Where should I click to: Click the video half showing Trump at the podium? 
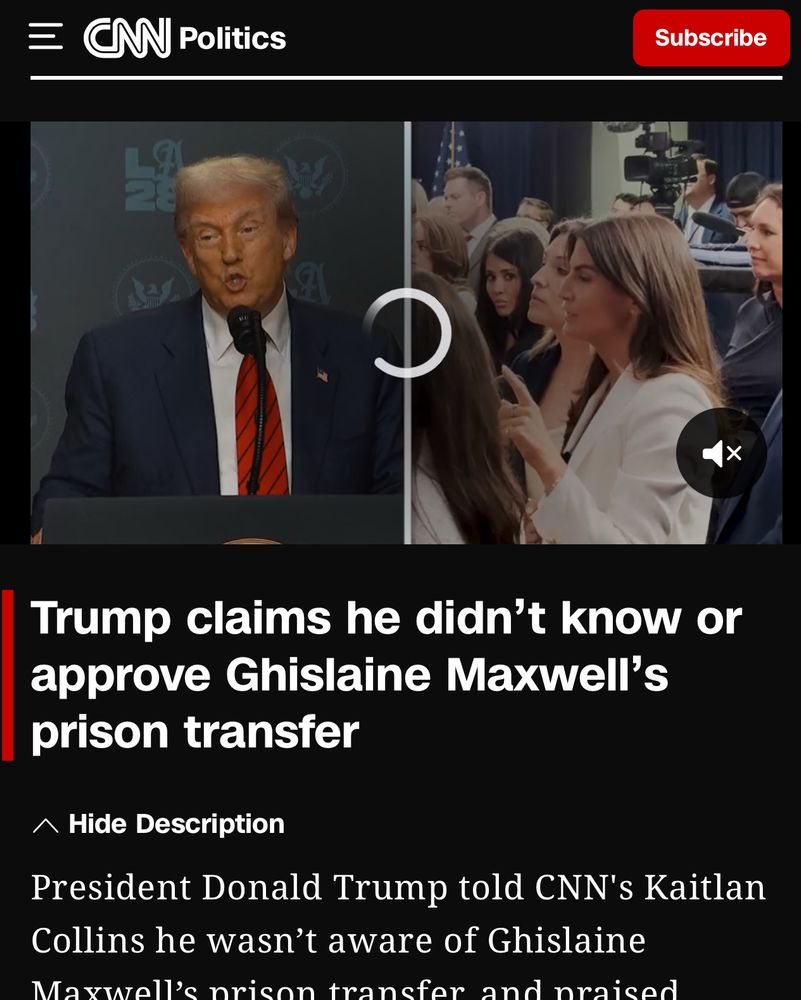click(217, 333)
